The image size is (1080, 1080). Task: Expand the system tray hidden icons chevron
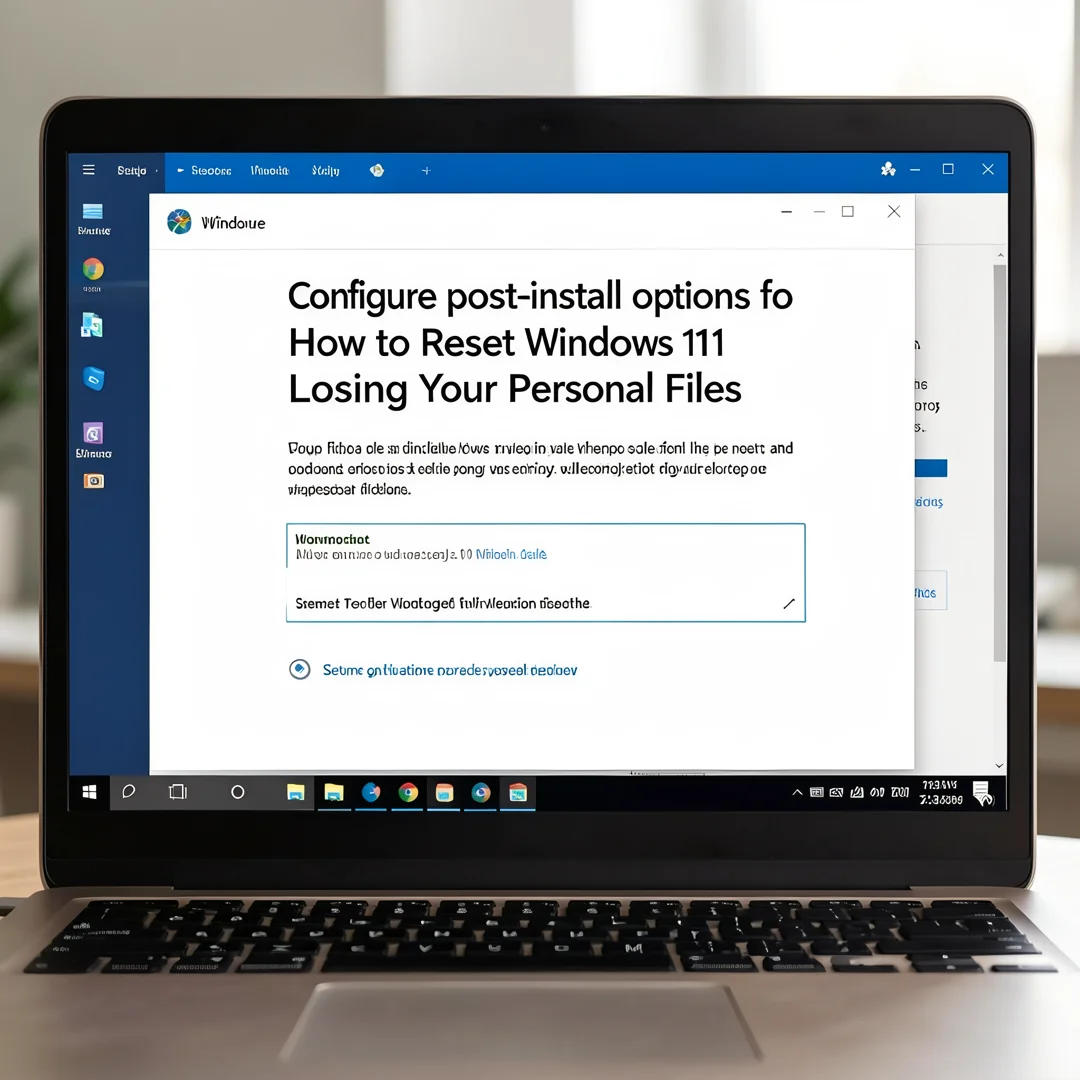797,792
